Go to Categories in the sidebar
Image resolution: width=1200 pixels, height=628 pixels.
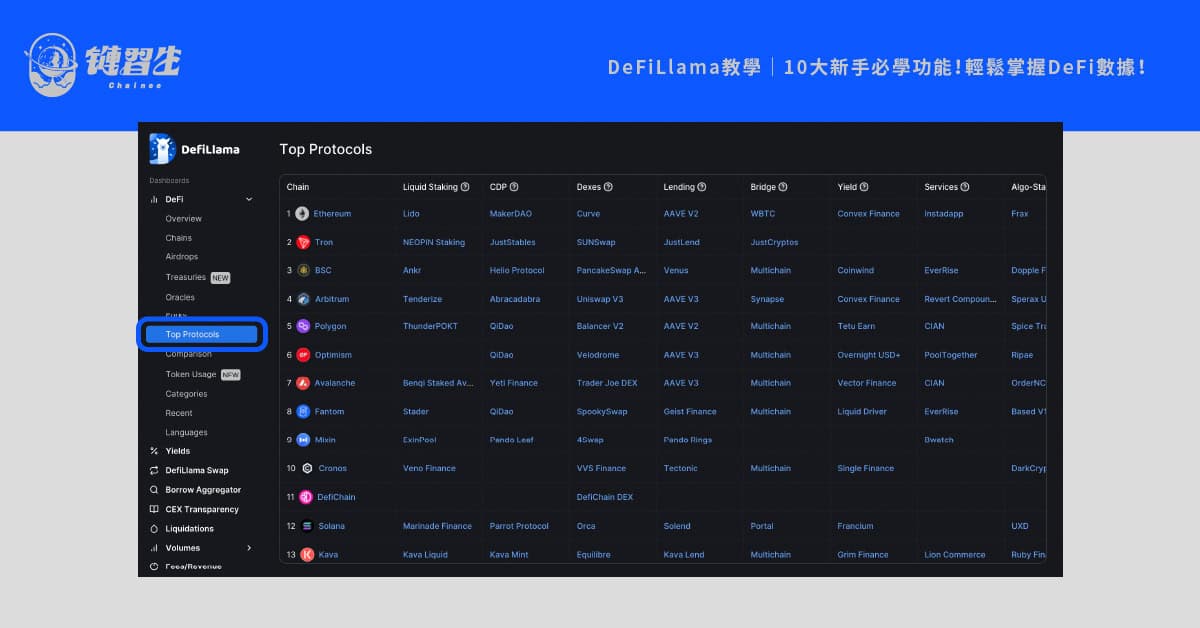187,394
